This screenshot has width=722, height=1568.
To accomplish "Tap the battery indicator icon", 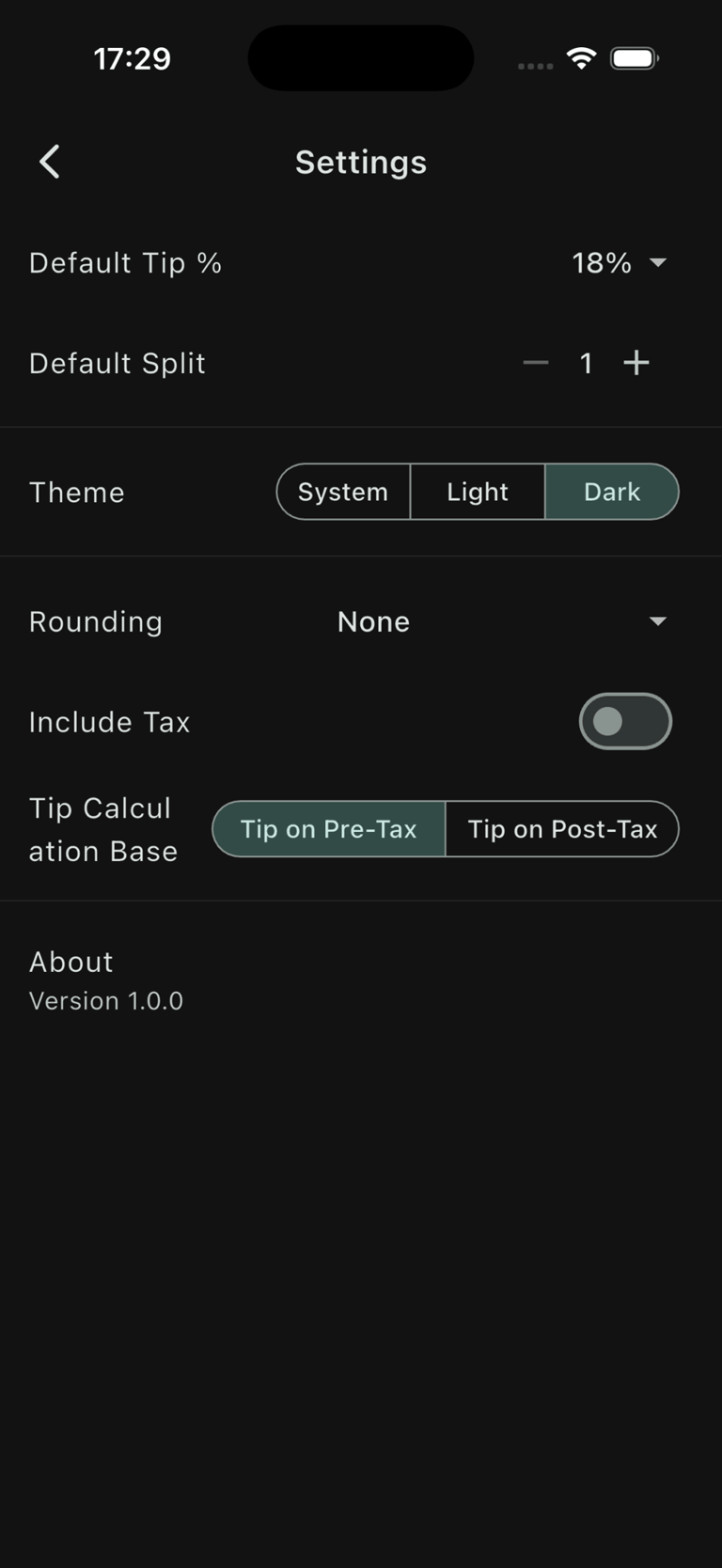I will click(x=635, y=58).
